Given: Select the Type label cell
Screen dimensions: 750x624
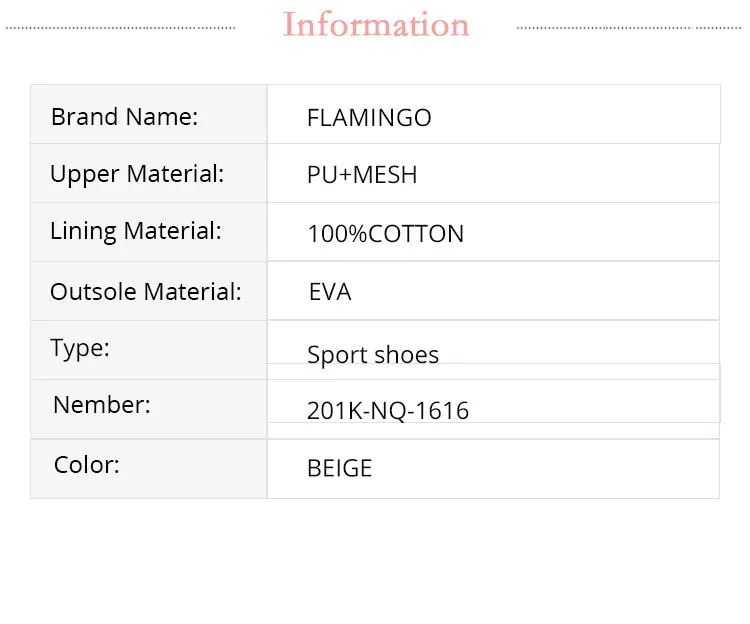Looking at the screenshot, I should point(149,350).
